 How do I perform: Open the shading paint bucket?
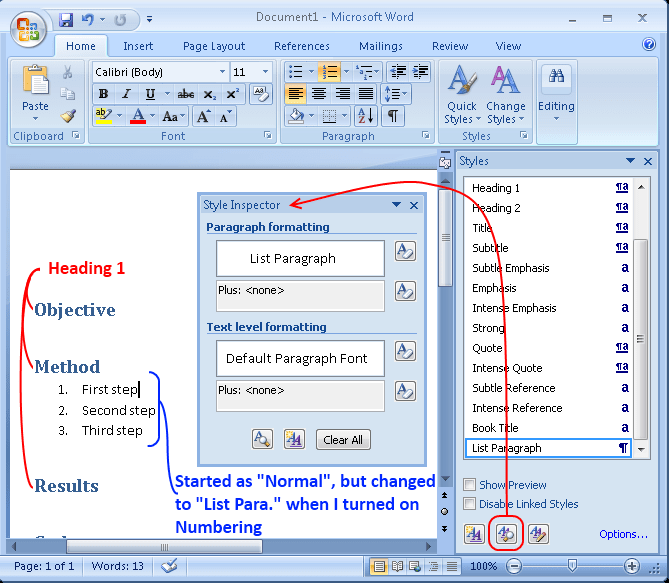tap(296, 116)
